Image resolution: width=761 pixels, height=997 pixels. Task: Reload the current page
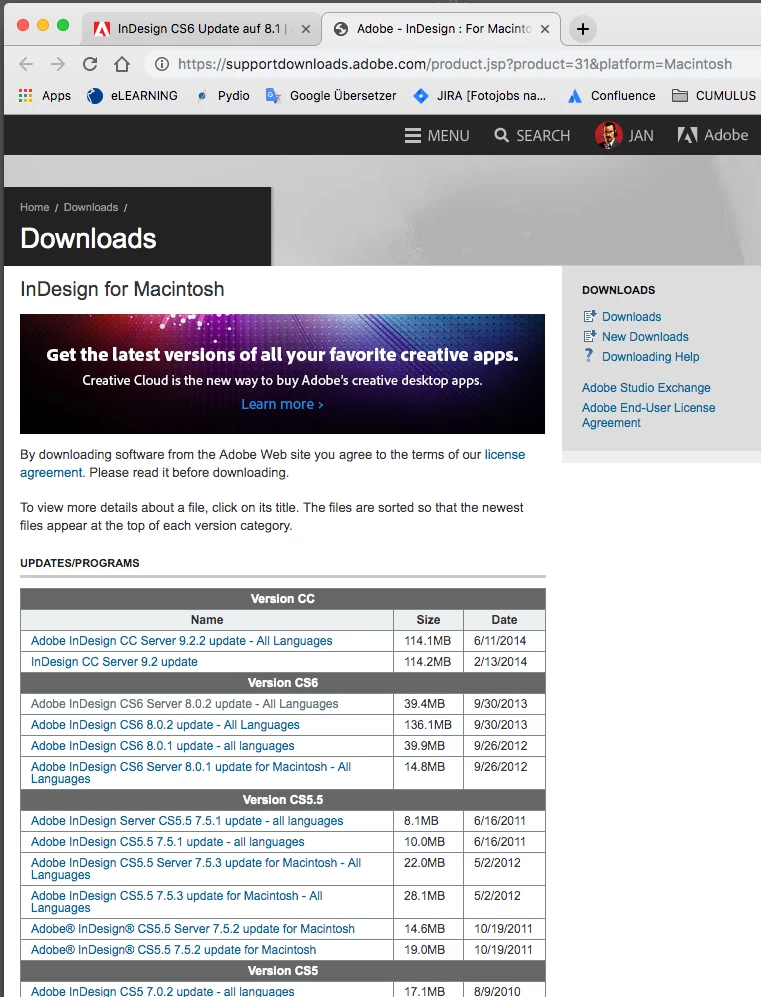click(x=90, y=64)
